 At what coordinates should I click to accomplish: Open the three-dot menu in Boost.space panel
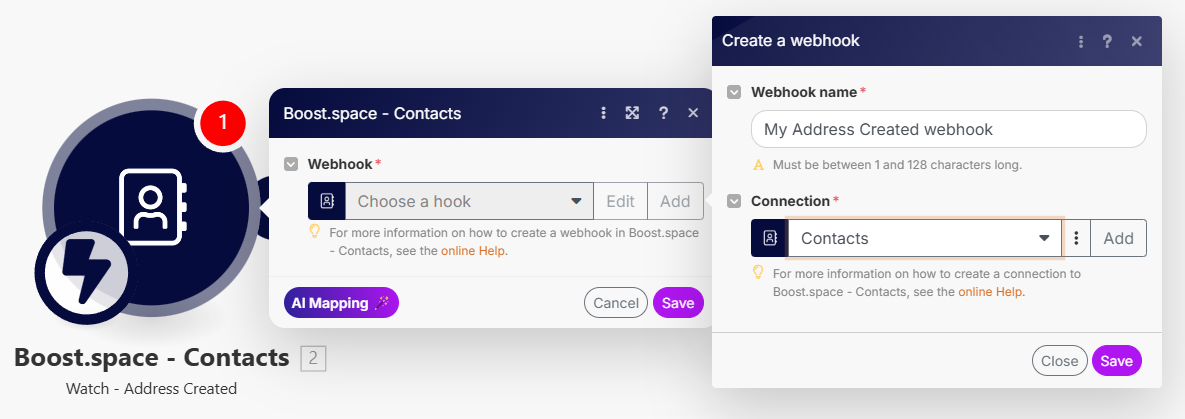point(603,113)
